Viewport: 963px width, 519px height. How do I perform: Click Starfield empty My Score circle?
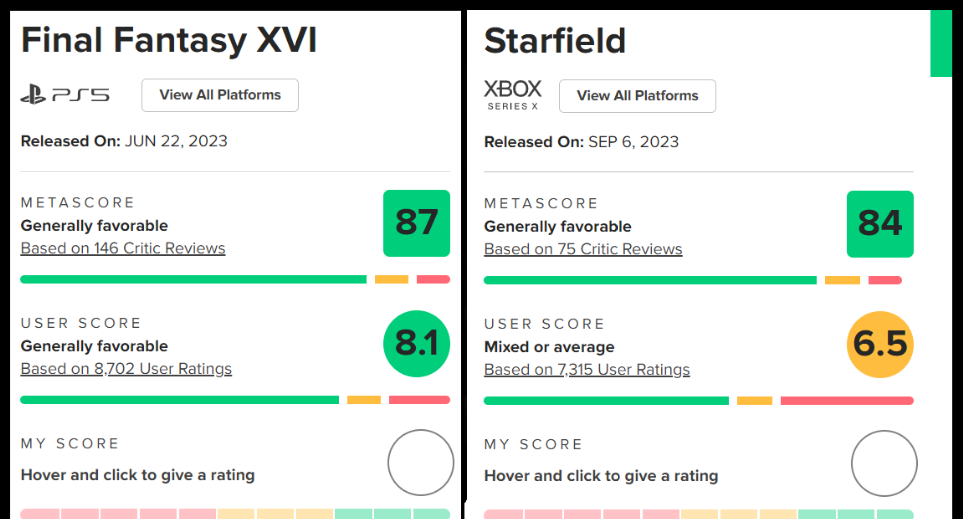(884, 463)
